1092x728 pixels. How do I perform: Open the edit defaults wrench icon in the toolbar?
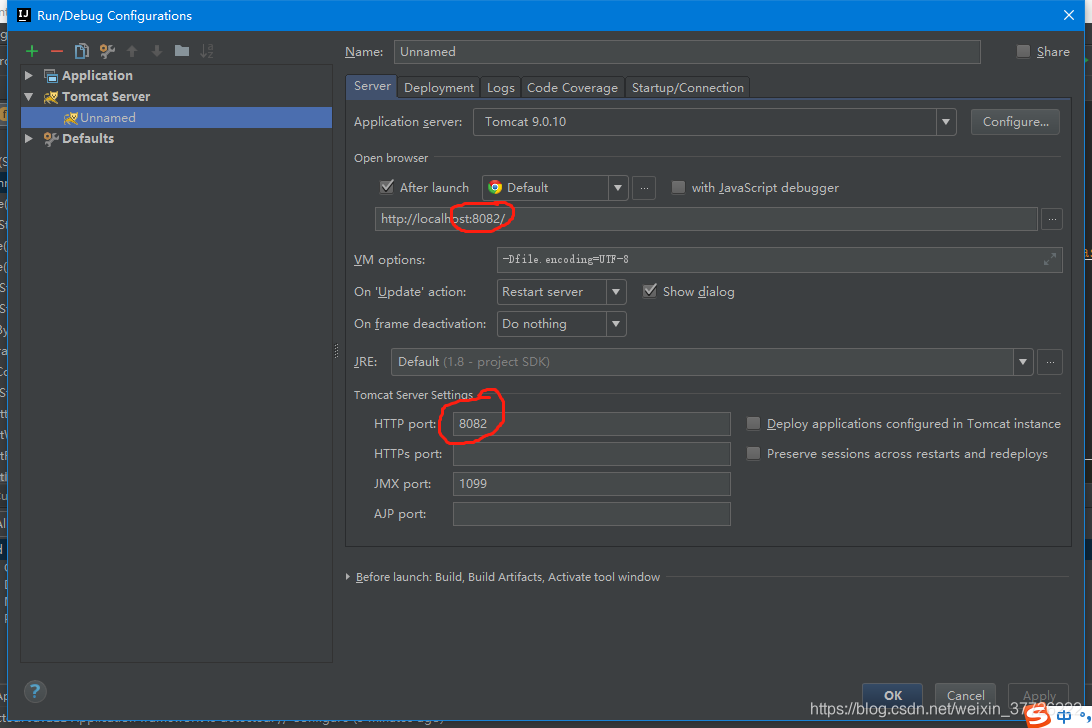click(x=107, y=51)
